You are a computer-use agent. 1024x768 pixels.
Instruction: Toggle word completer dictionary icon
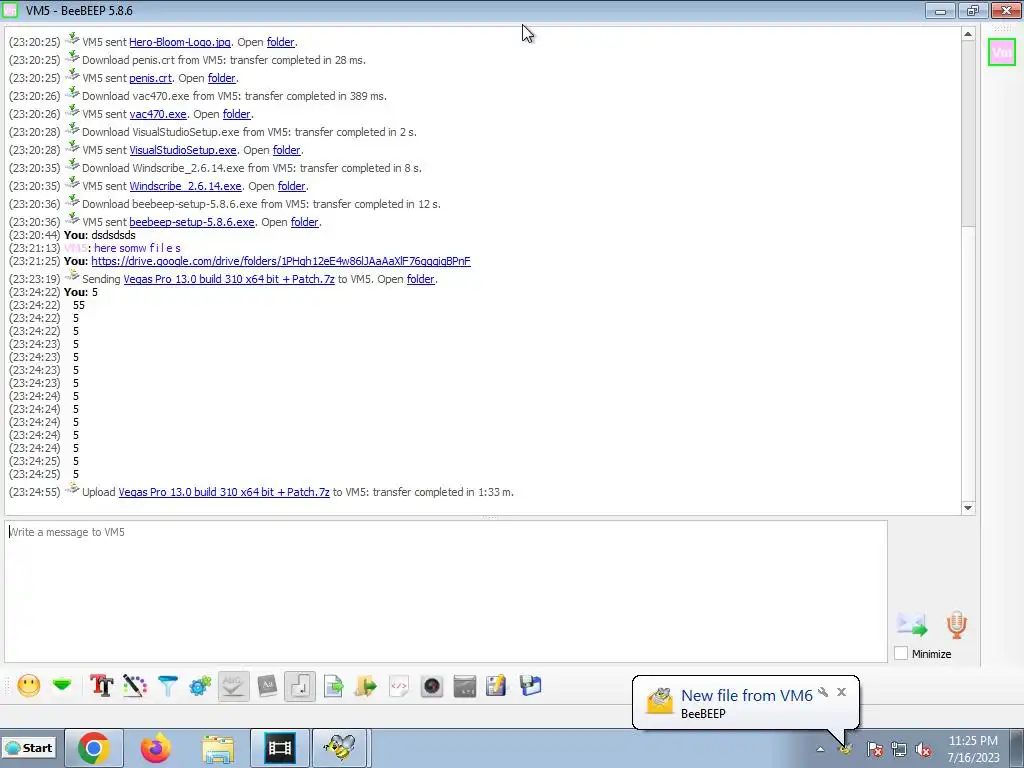coord(267,686)
